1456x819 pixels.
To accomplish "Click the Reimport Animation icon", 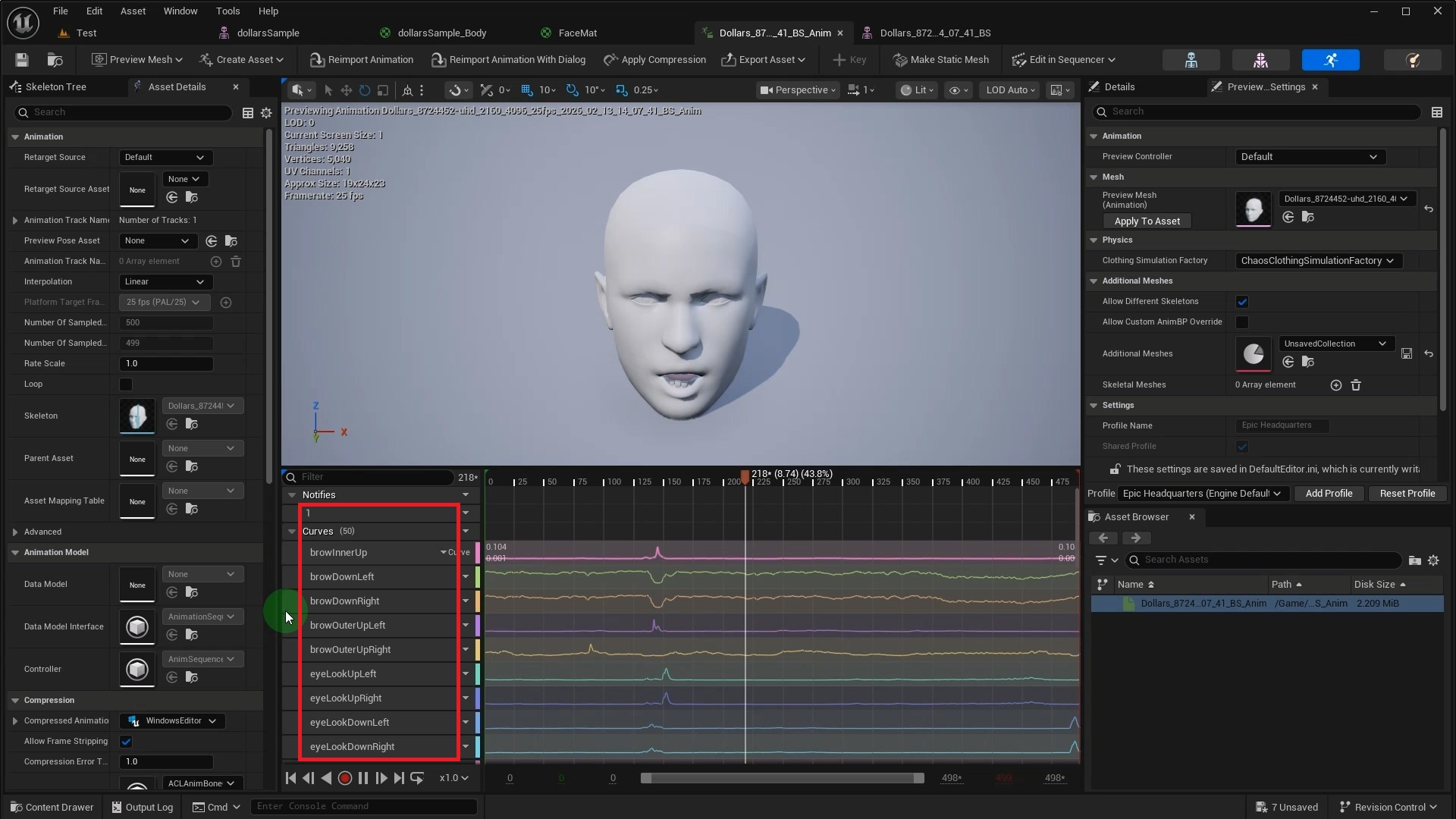I will pos(317,60).
